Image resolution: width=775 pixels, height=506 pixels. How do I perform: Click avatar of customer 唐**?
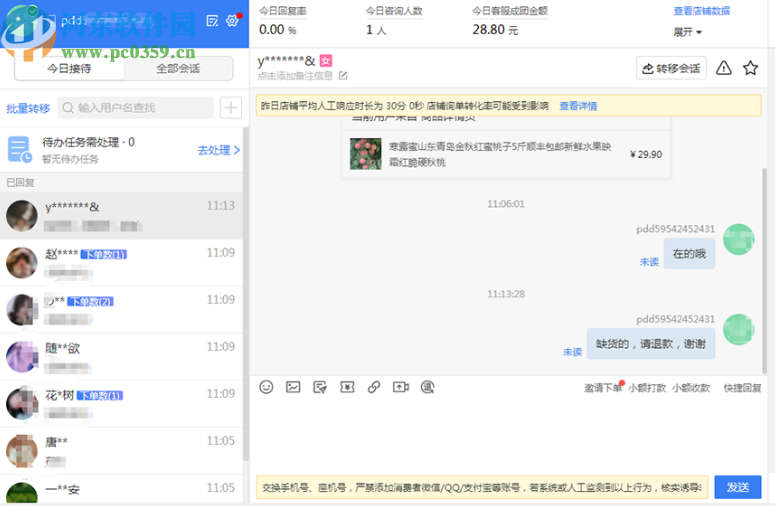coord(22,451)
